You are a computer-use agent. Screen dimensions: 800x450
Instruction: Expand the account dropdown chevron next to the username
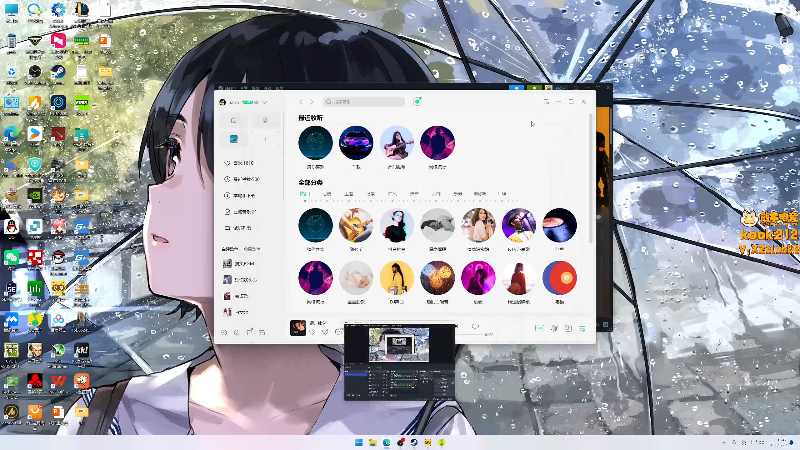[265, 102]
